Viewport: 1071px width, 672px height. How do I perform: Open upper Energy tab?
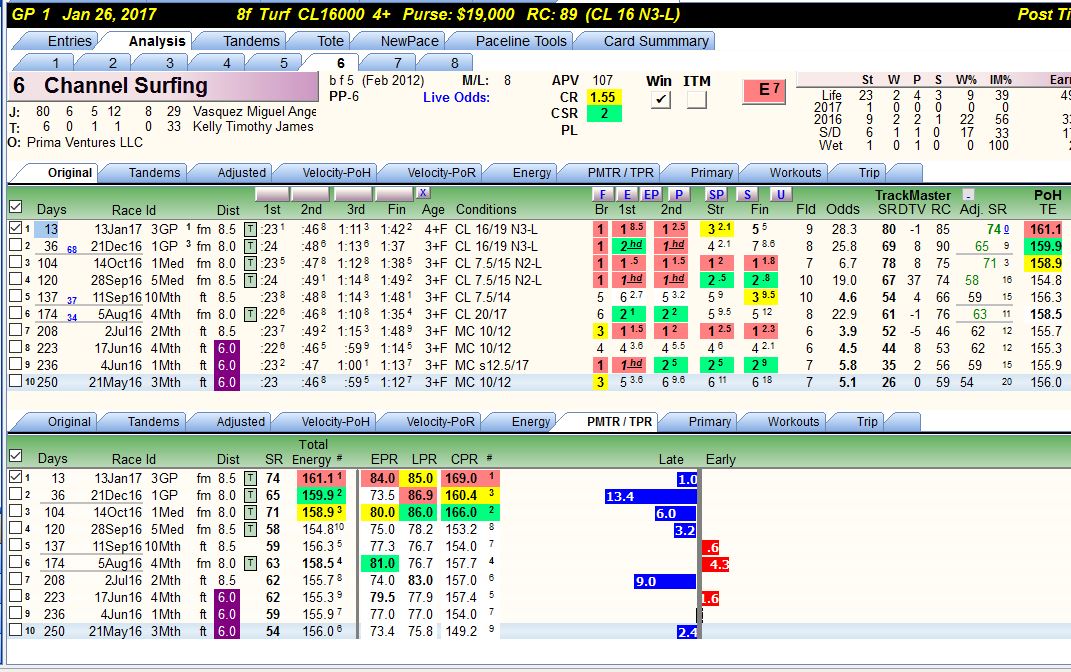coord(531,173)
